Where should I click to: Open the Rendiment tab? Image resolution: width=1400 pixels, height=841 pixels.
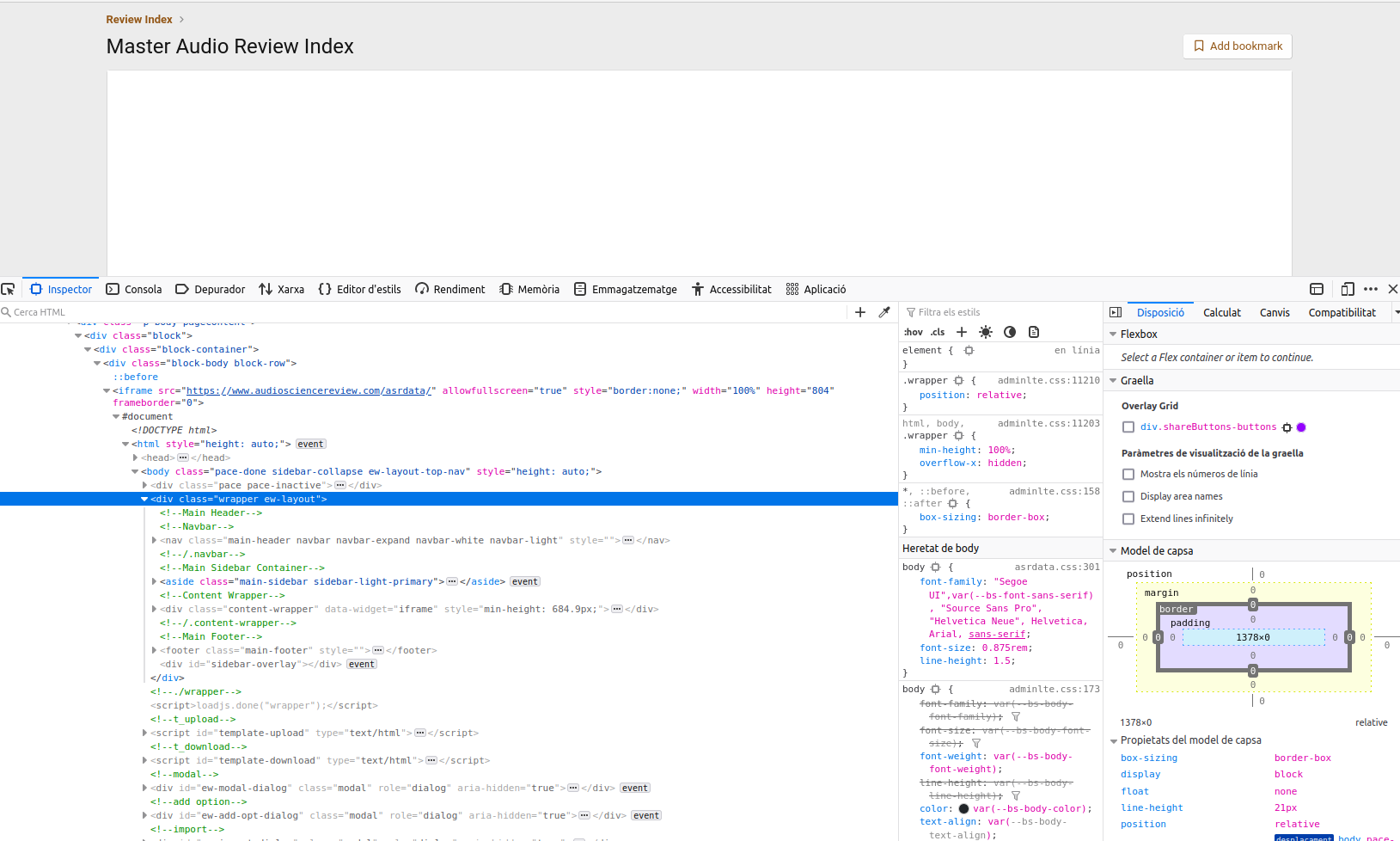click(x=449, y=289)
